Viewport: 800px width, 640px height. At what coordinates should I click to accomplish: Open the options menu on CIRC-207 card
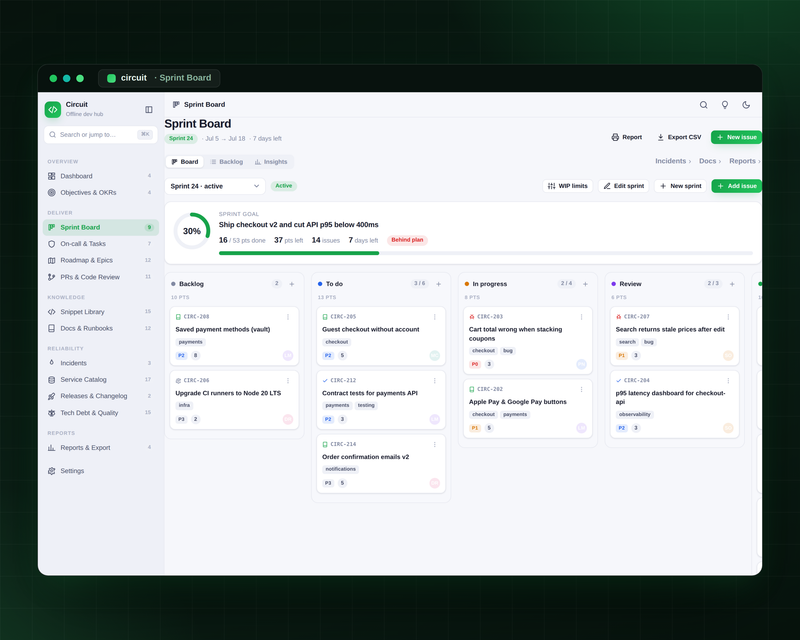pos(728,317)
